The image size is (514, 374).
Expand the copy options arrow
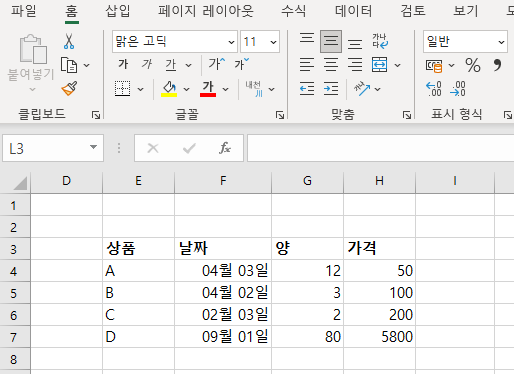86,65
